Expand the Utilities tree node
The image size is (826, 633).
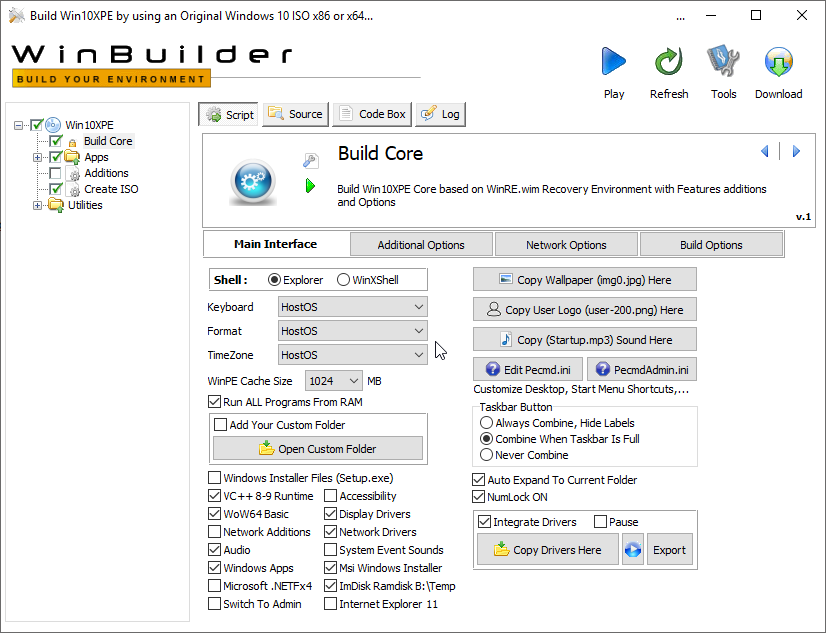click(x=37, y=205)
